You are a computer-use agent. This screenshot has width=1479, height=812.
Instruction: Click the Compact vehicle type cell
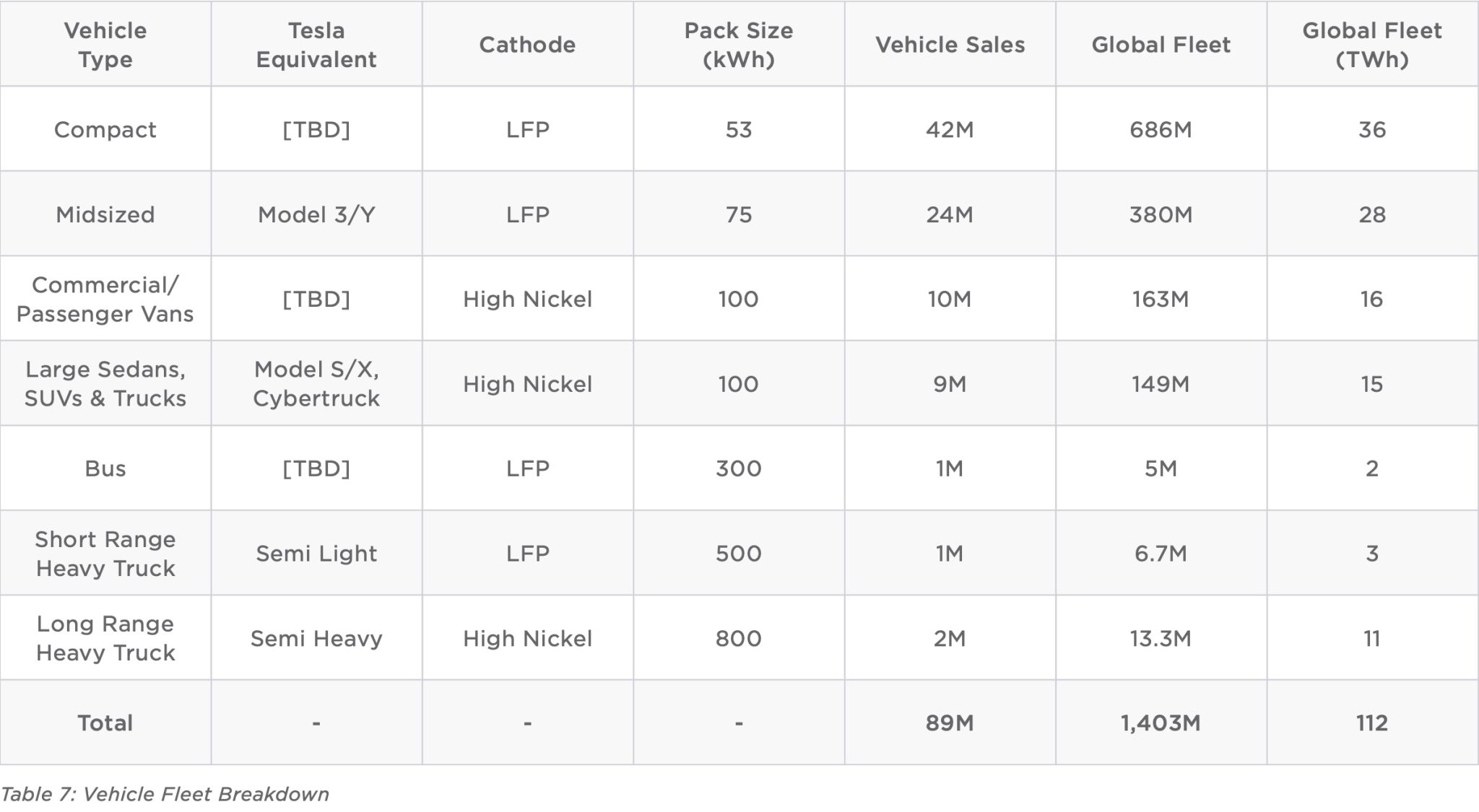tap(105, 130)
